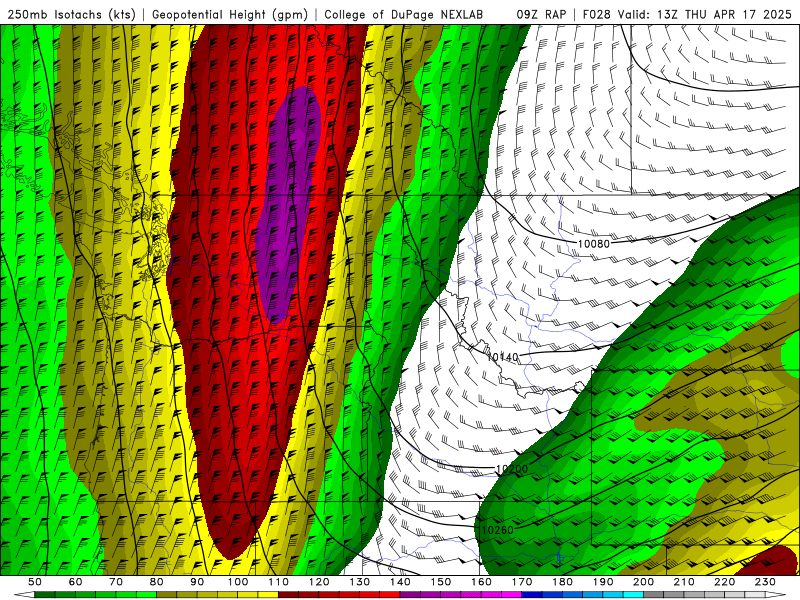Click the 80 value on the color scale

[157, 582]
